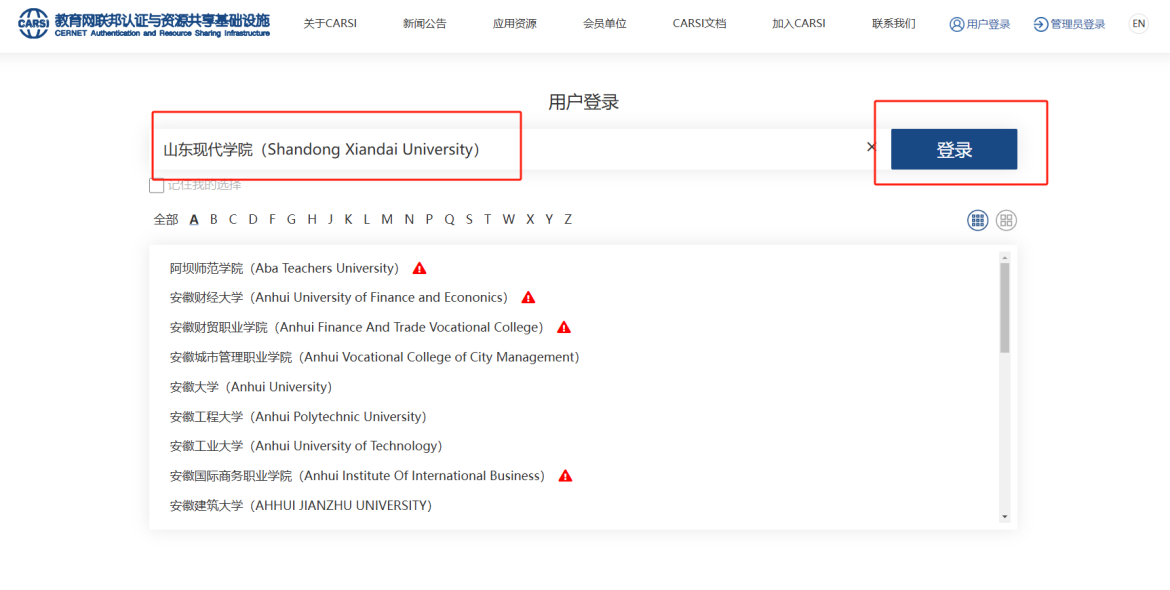The image size is (1170, 590).
Task: Open the 加入CARSI menu
Action: [798, 24]
